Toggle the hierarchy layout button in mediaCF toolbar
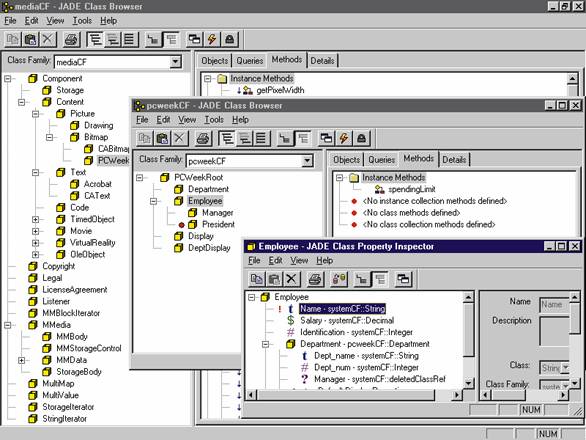586x440 pixels. [153, 39]
